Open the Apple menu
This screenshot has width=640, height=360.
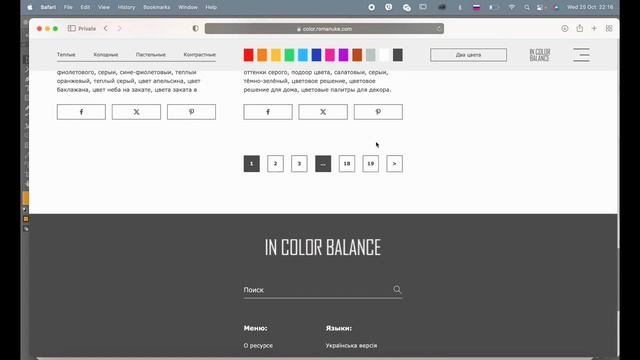point(30,7)
